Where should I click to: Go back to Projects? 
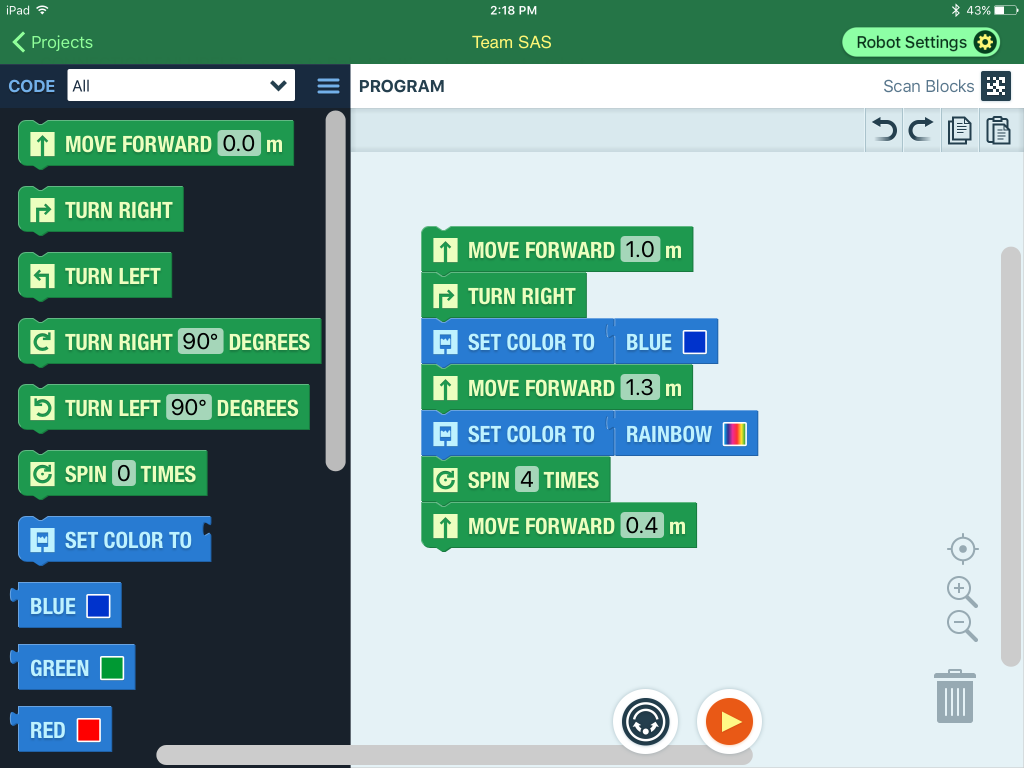click(52, 42)
